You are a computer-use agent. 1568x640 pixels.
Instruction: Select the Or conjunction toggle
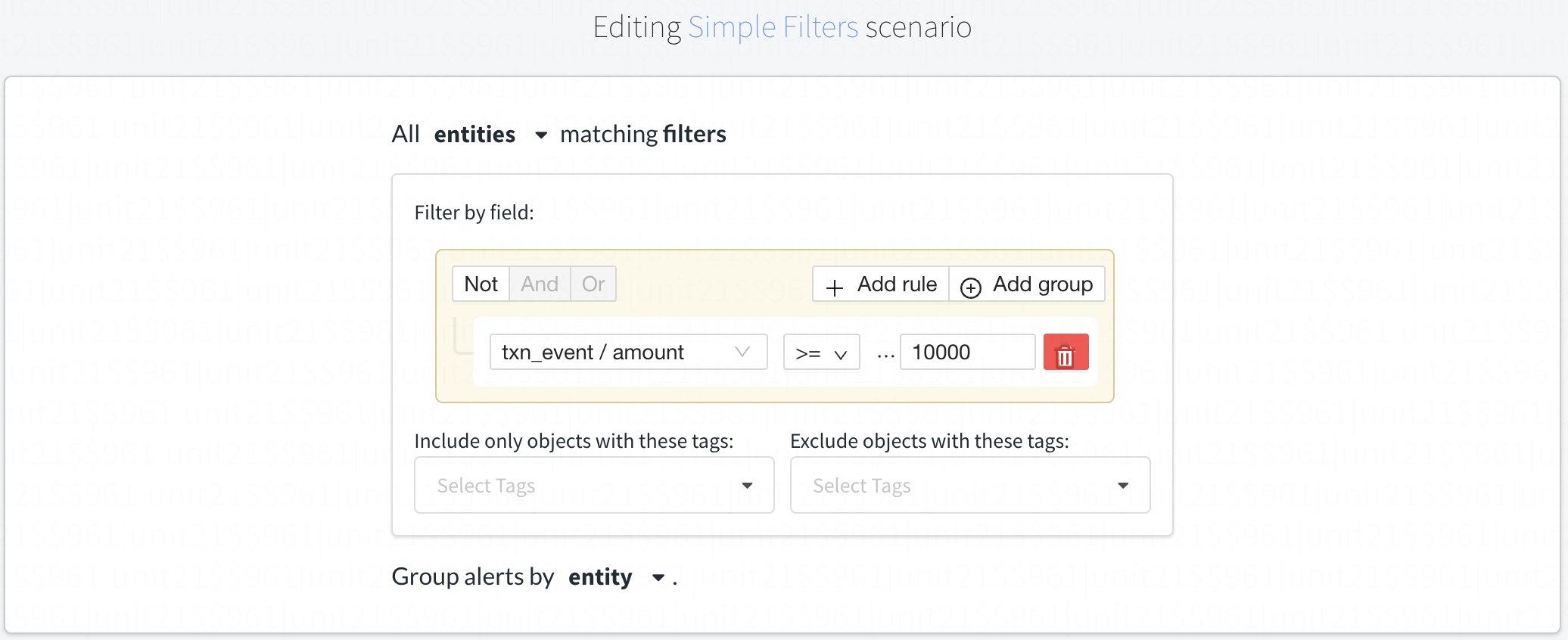point(593,284)
